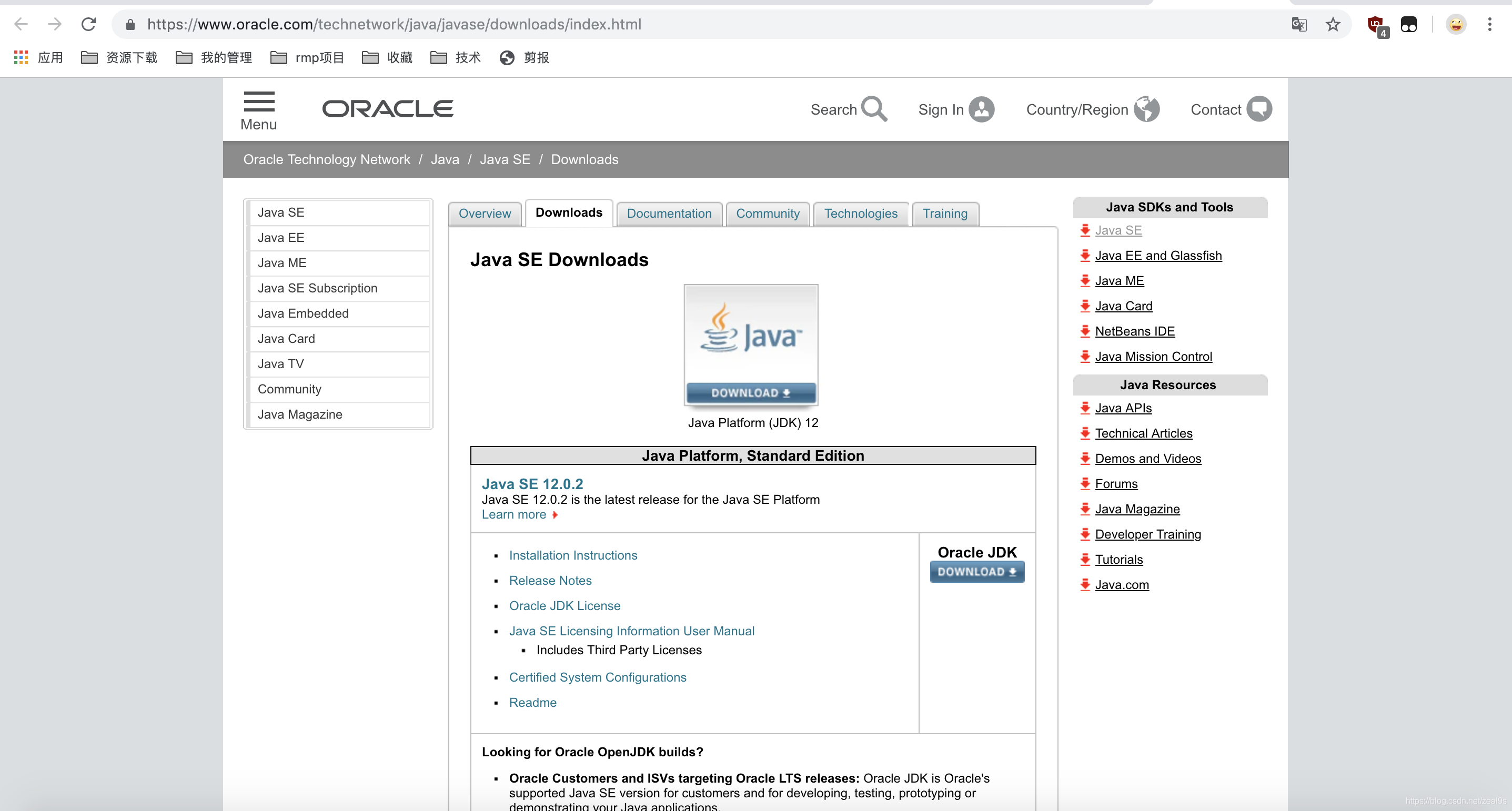Click the Oracle logo
1512x811 pixels.
click(x=387, y=108)
